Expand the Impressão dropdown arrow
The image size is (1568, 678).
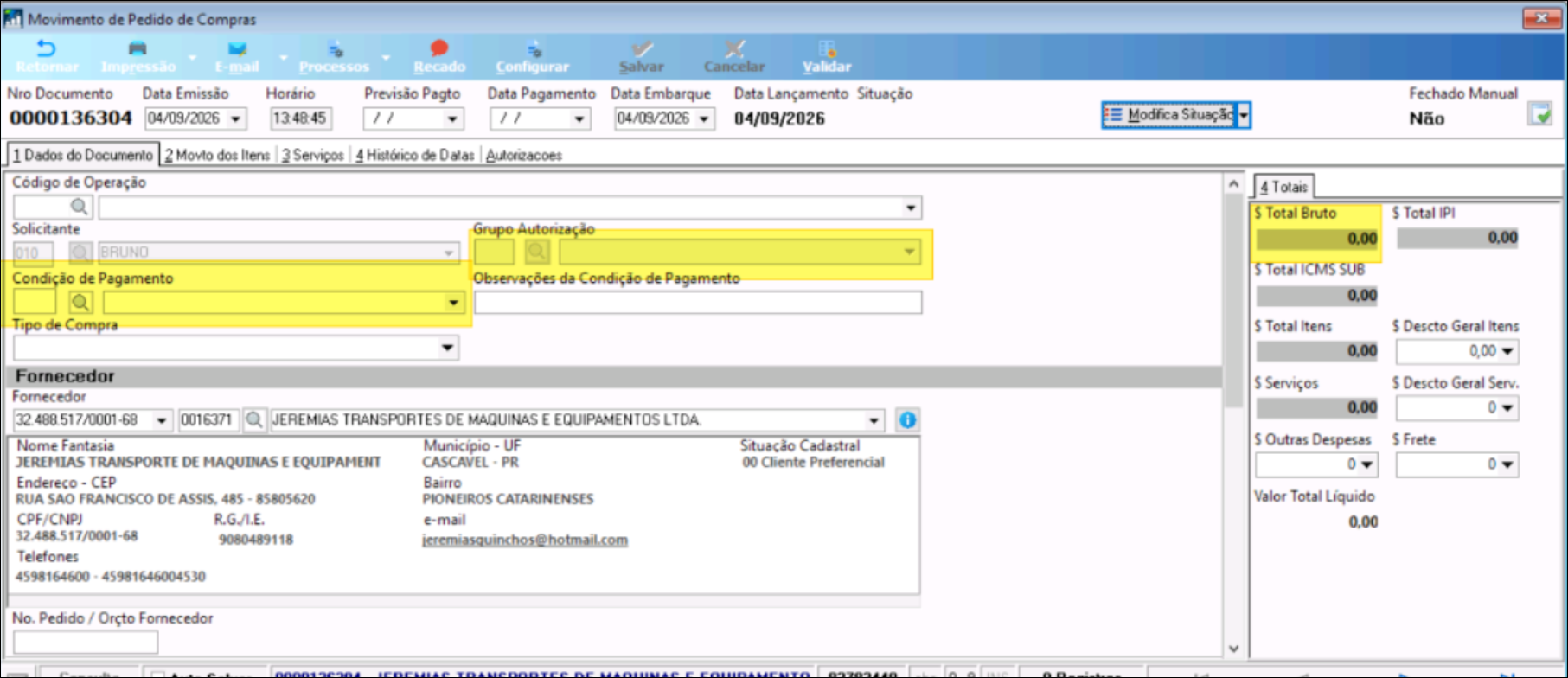pyautogui.click(x=193, y=58)
